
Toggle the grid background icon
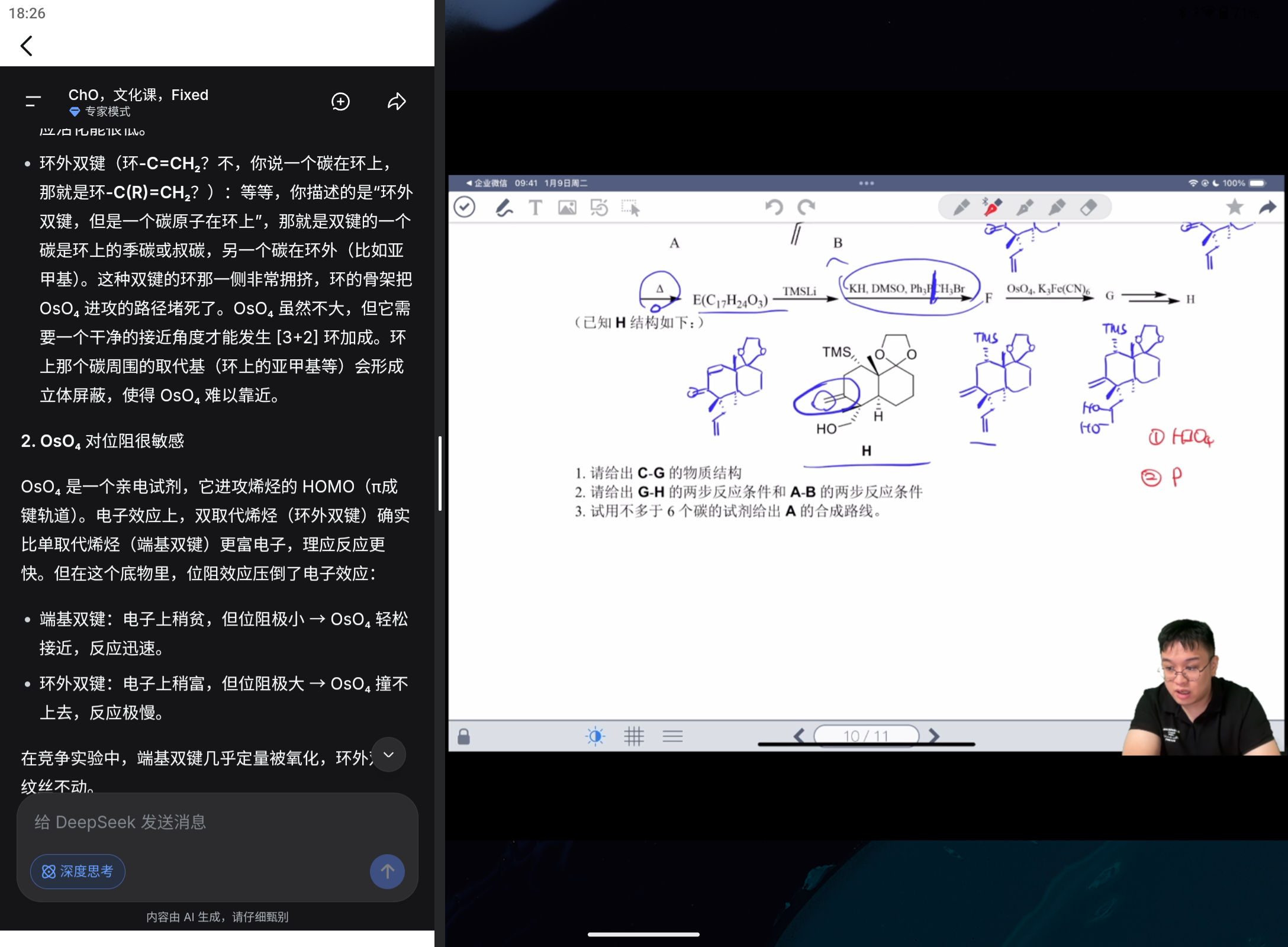click(x=634, y=736)
